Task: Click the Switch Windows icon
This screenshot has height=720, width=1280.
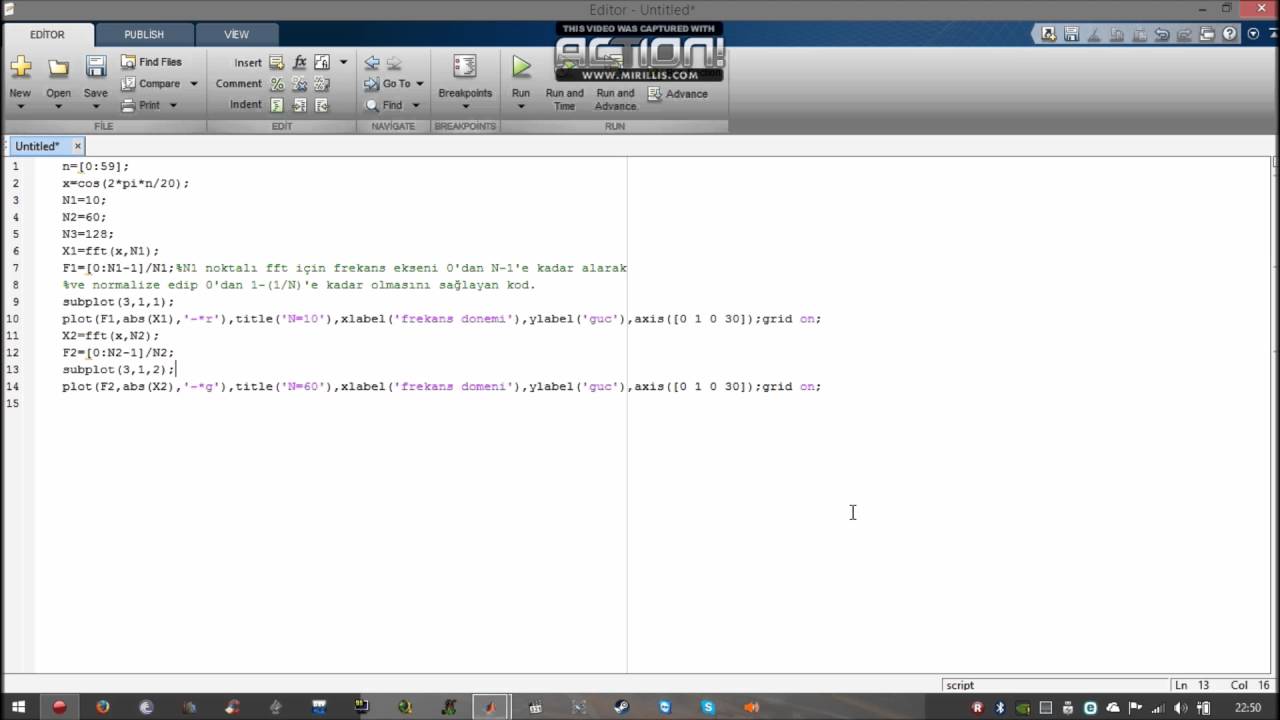Action: 1207,34
